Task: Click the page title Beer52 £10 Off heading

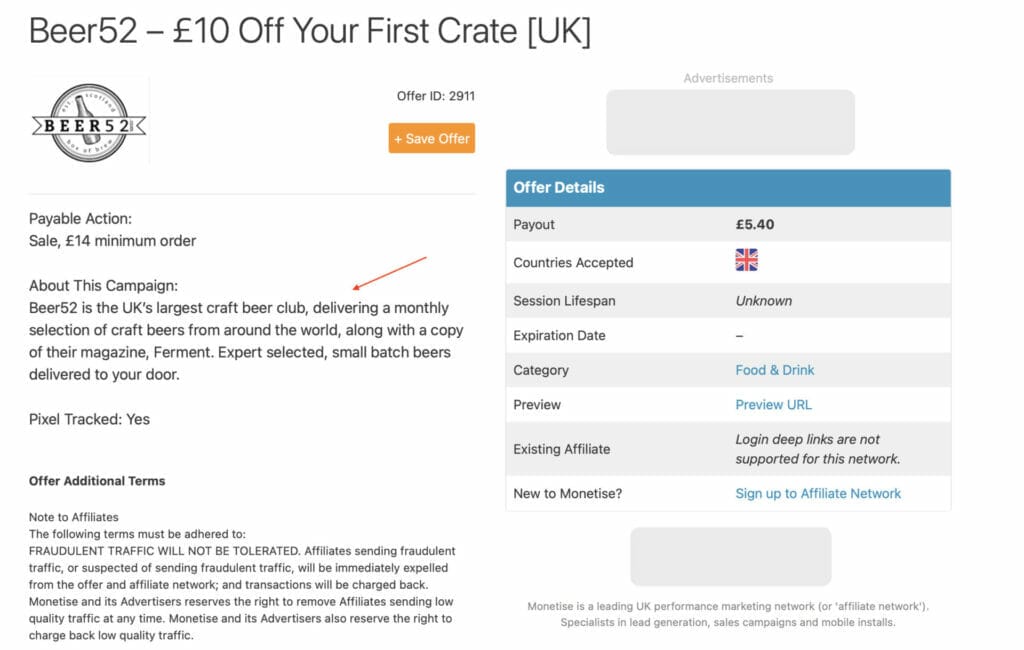Action: [311, 31]
